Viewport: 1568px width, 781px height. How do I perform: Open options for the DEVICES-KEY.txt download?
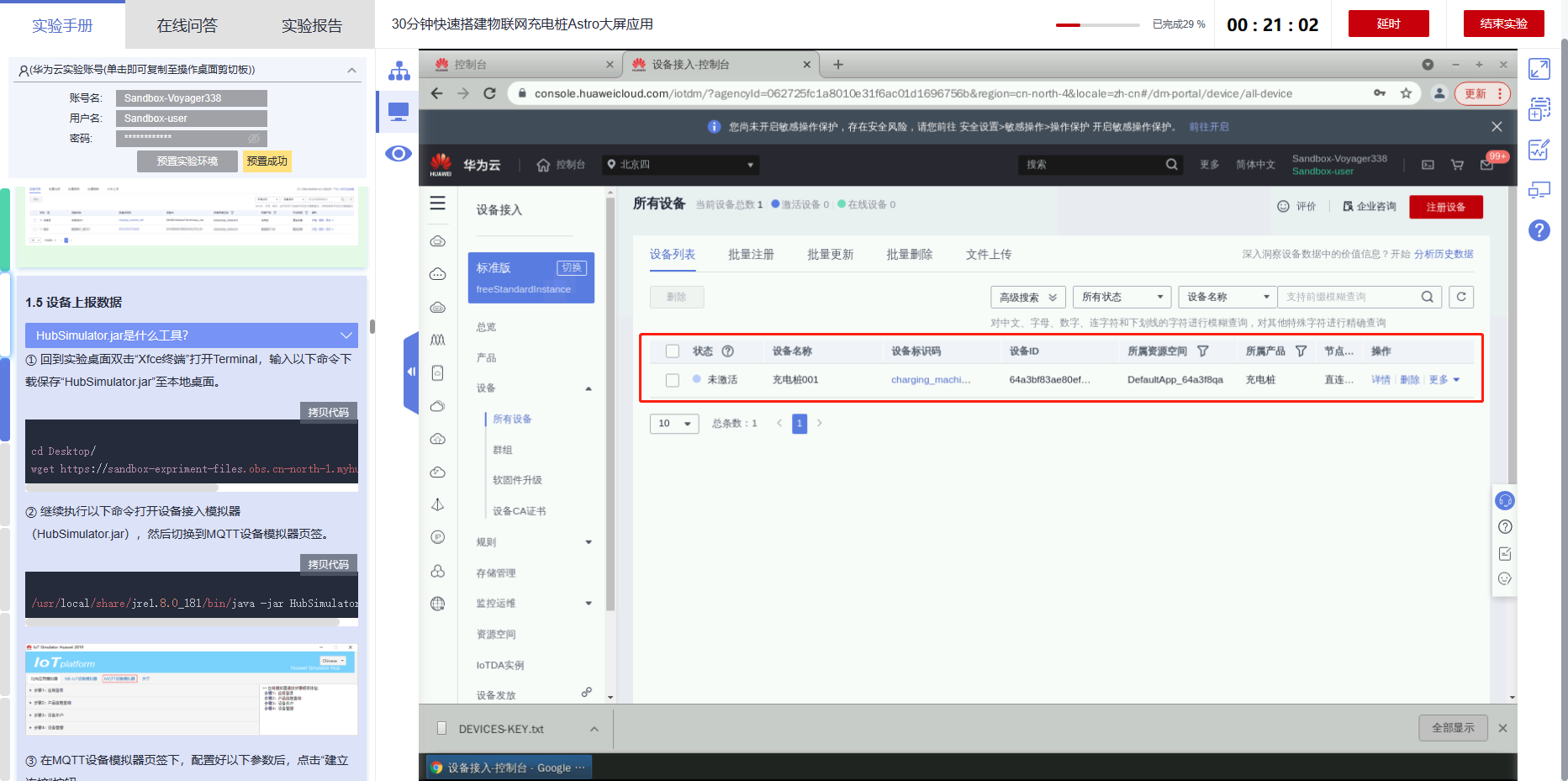[594, 729]
